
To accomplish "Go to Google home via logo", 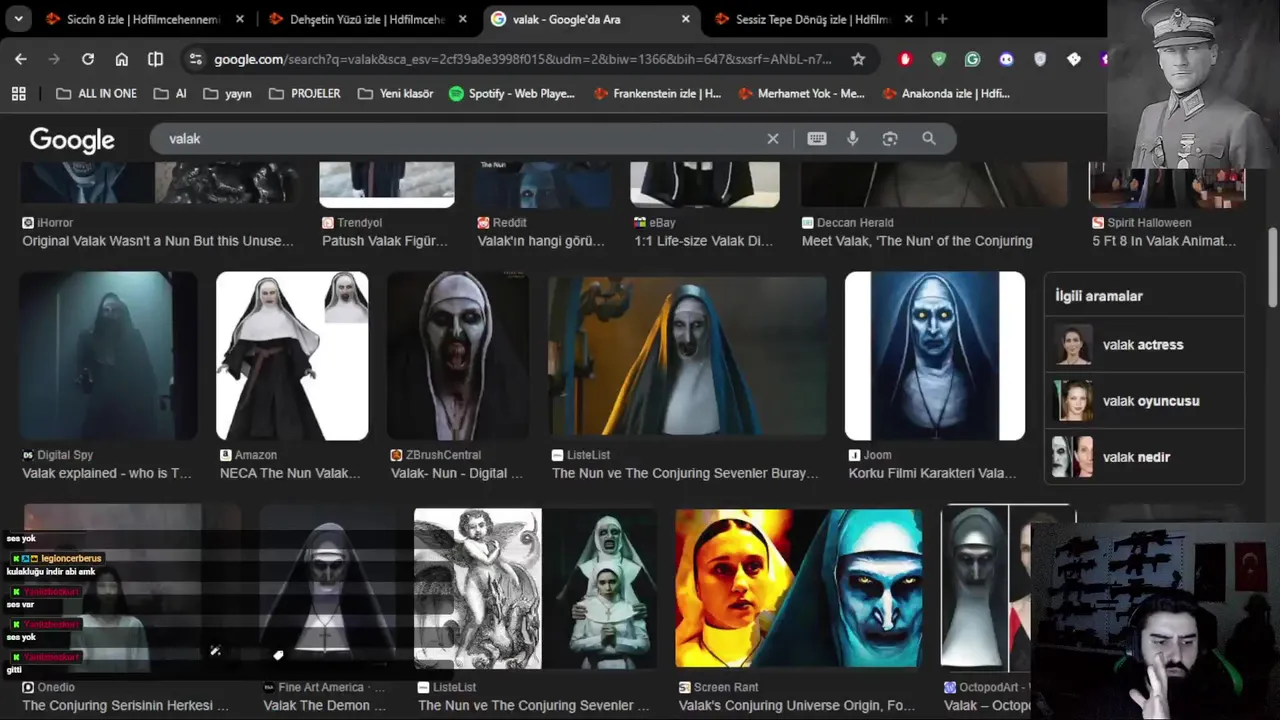I will (x=72, y=140).
